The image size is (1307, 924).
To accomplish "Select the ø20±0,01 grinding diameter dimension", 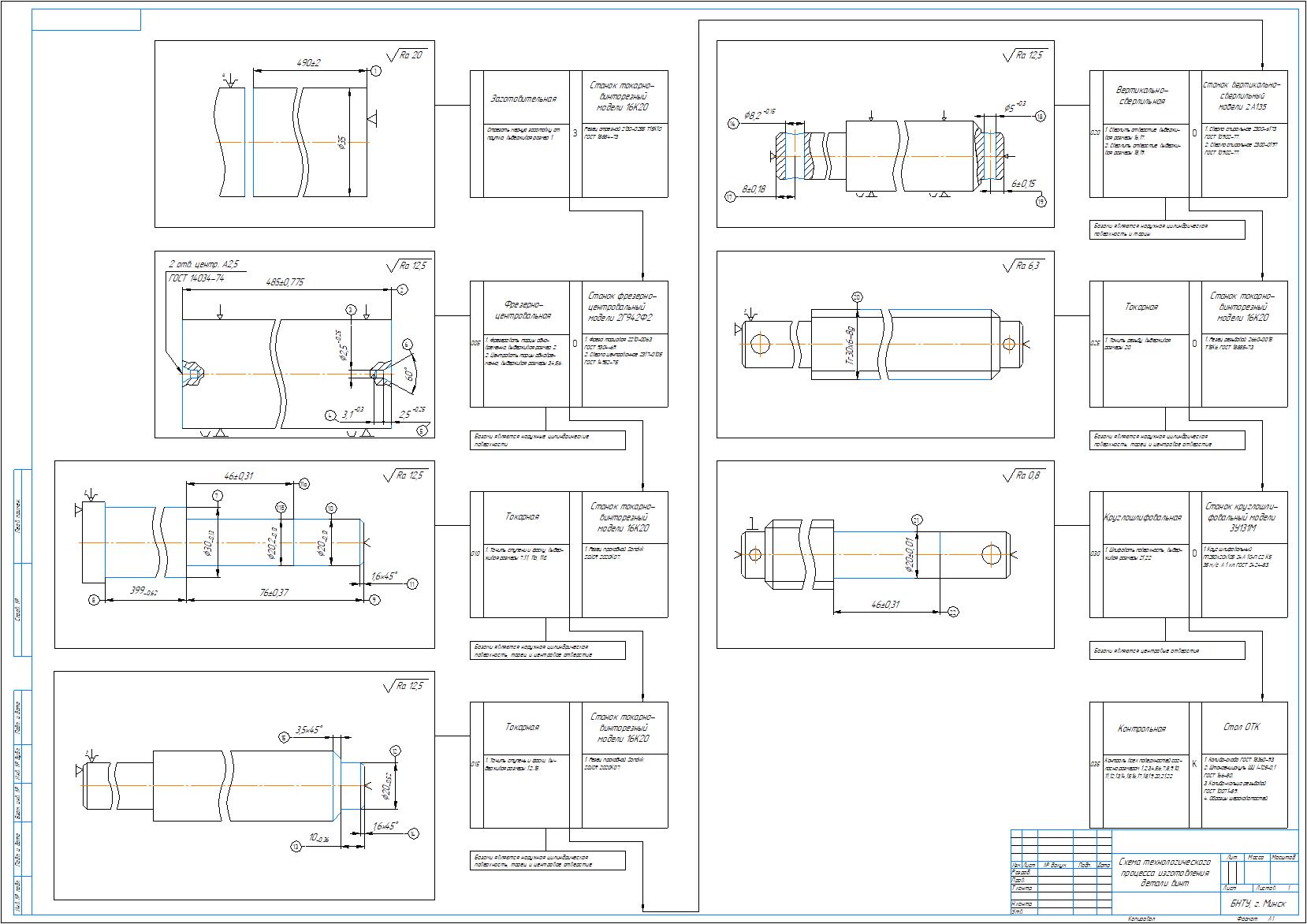I will (909, 554).
